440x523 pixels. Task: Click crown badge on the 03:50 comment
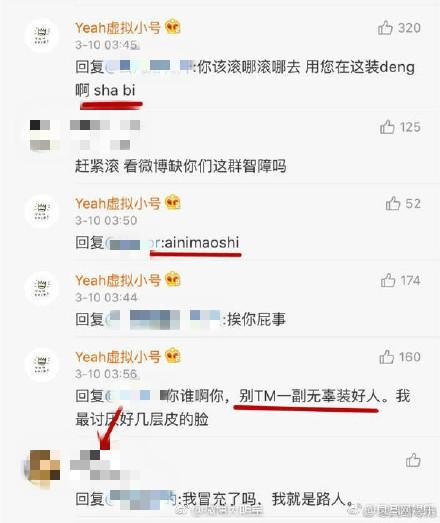click(x=173, y=202)
